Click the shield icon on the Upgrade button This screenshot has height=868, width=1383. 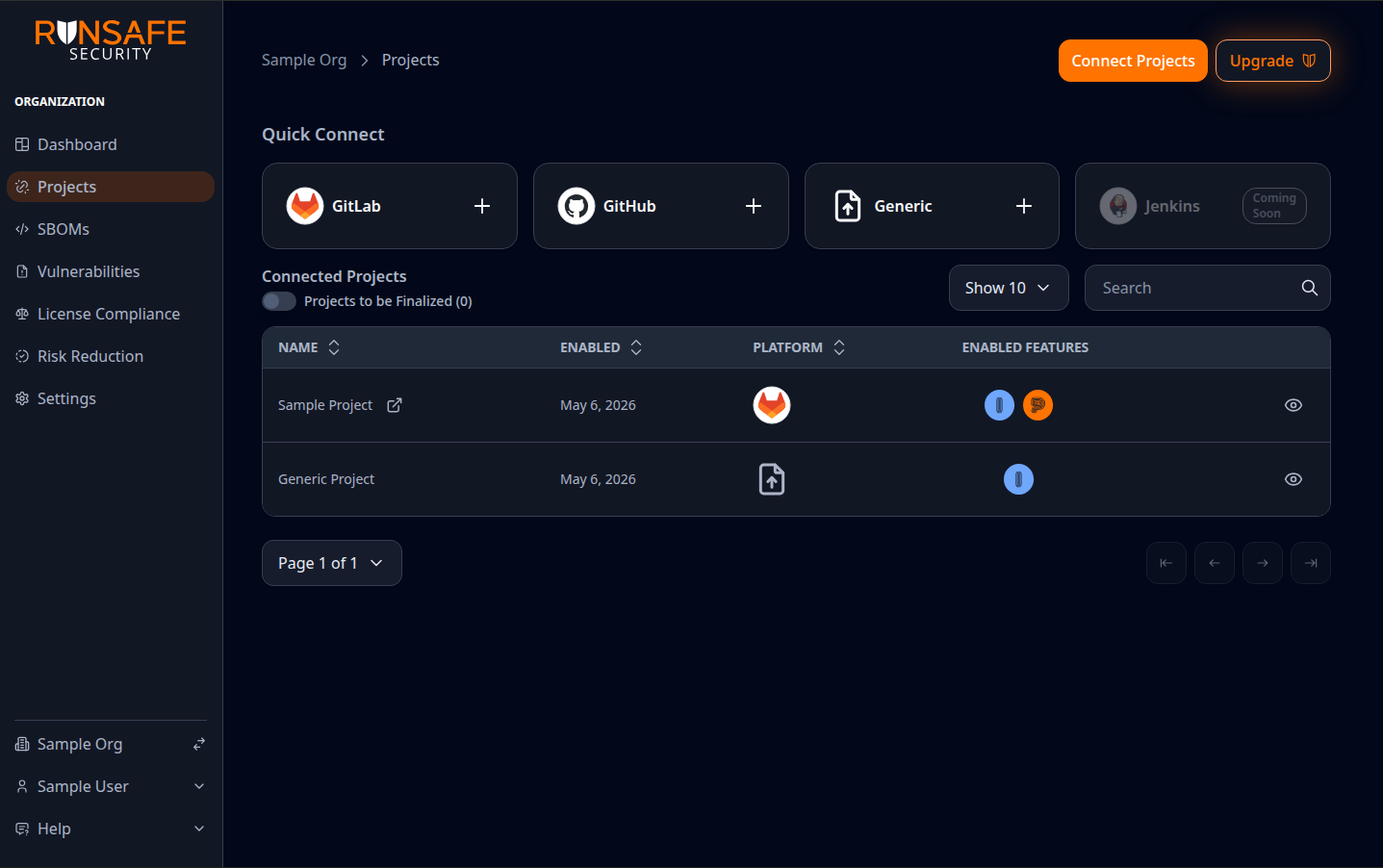point(1309,61)
